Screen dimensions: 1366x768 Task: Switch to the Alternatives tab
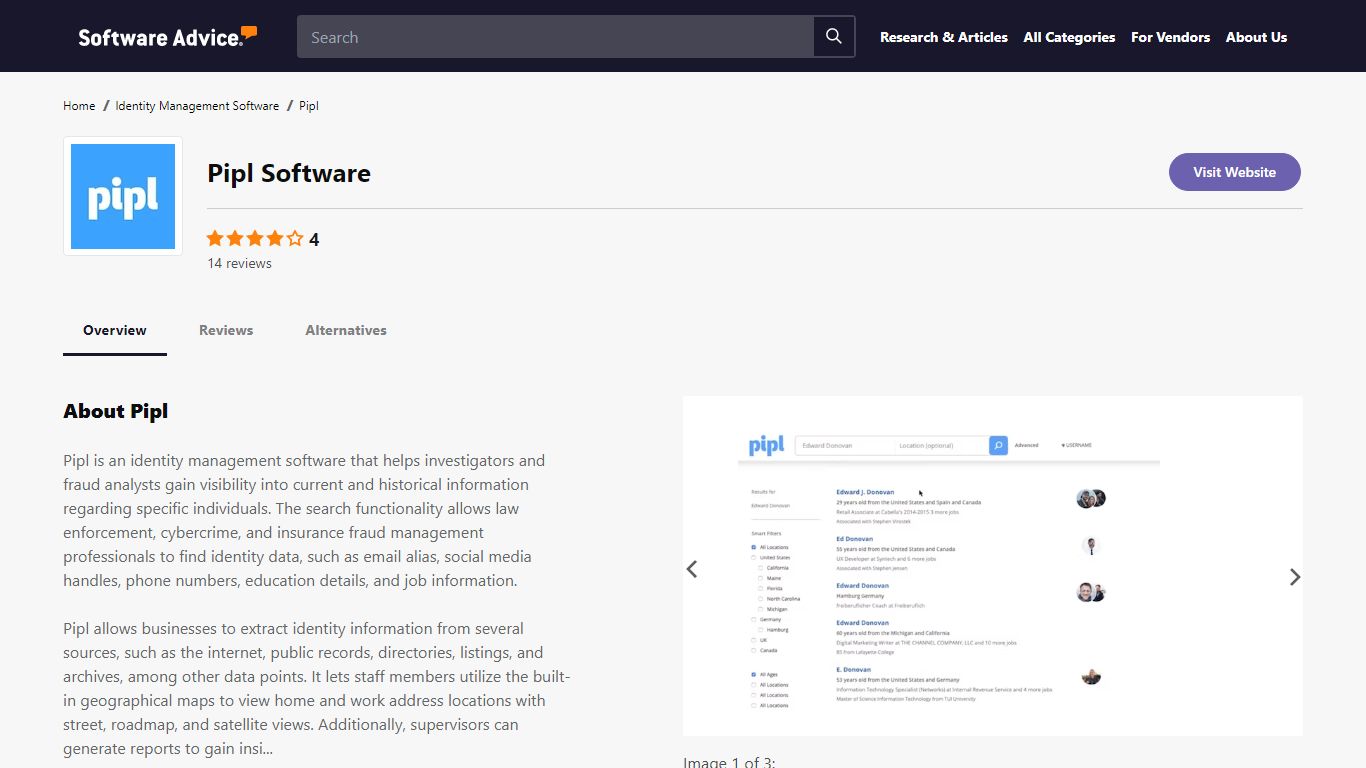[346, 330]
